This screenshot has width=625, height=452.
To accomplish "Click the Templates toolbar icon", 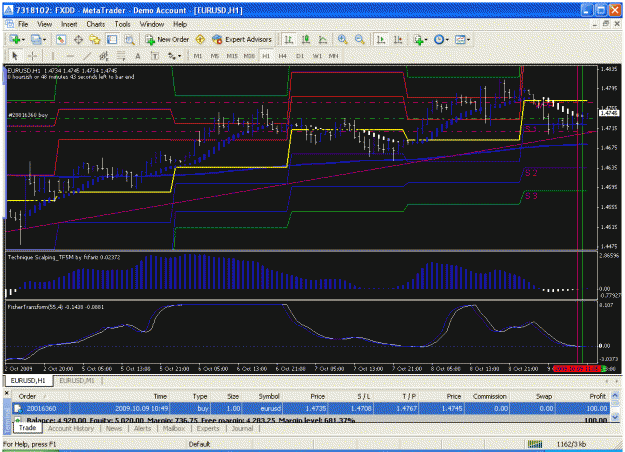I will pos(460,39).
